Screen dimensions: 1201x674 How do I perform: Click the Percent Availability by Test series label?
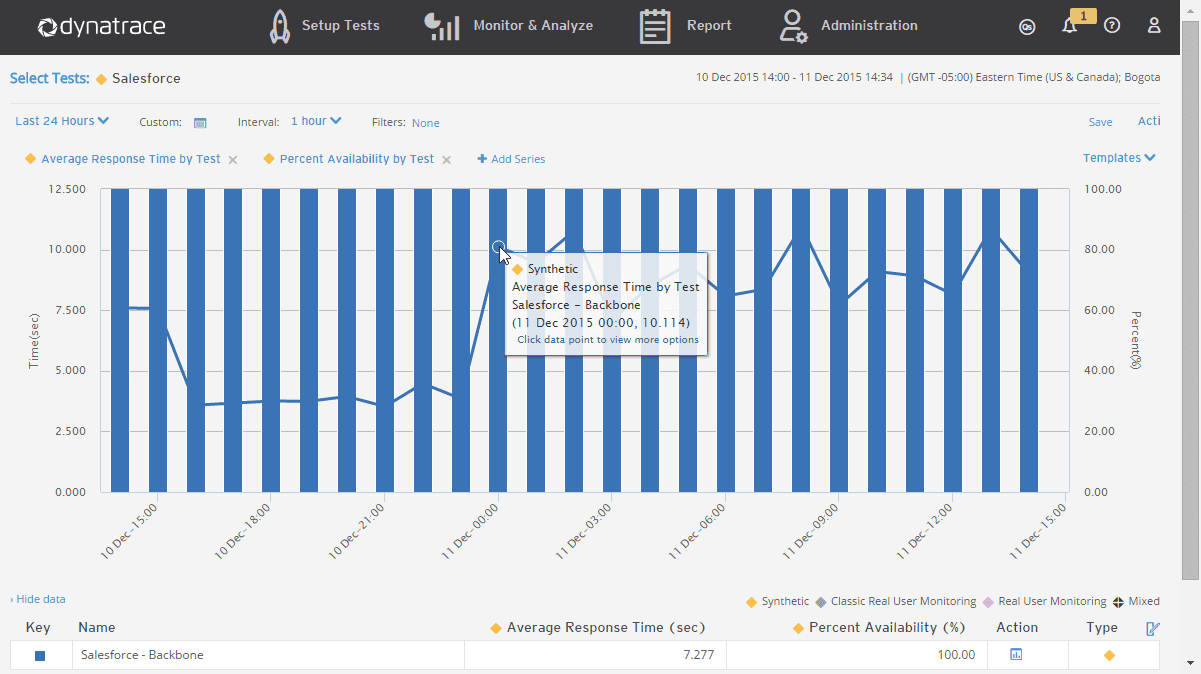357,159
